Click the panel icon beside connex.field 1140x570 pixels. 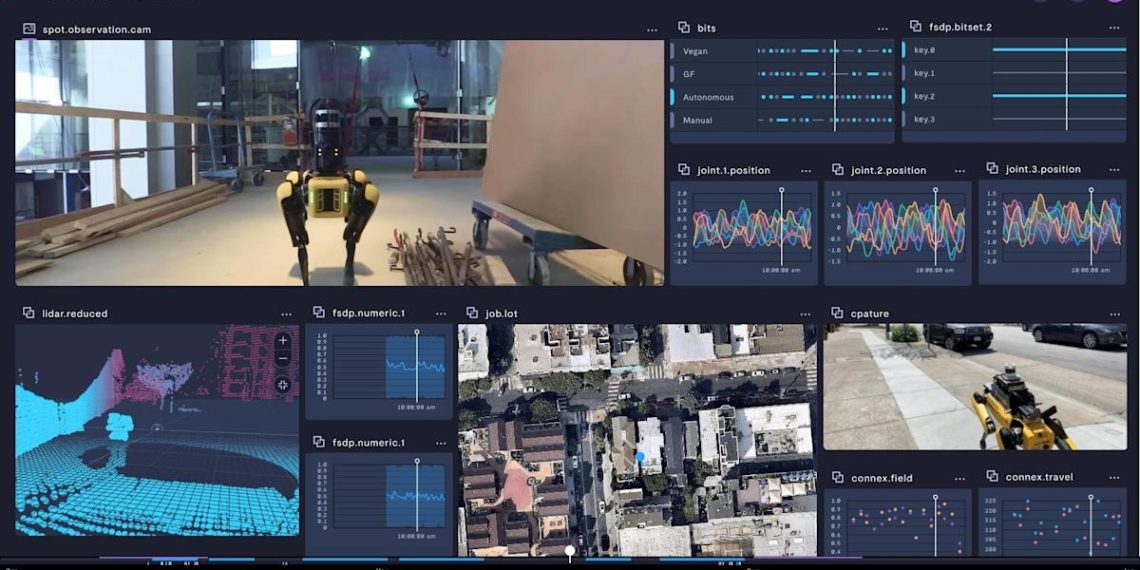coord(838,477)
